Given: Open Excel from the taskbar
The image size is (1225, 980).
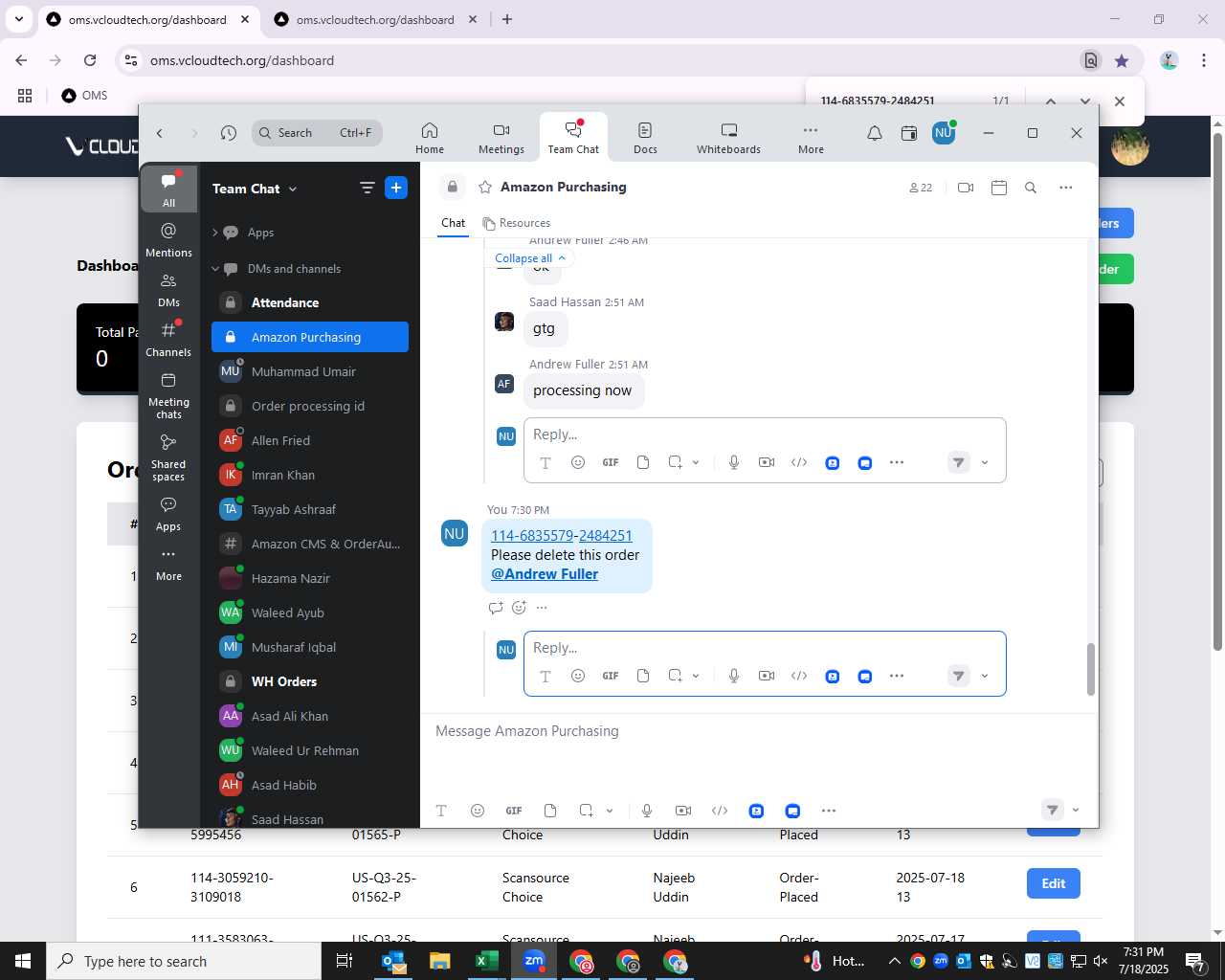Looking at the screenshot, I should tap(486, 961).
